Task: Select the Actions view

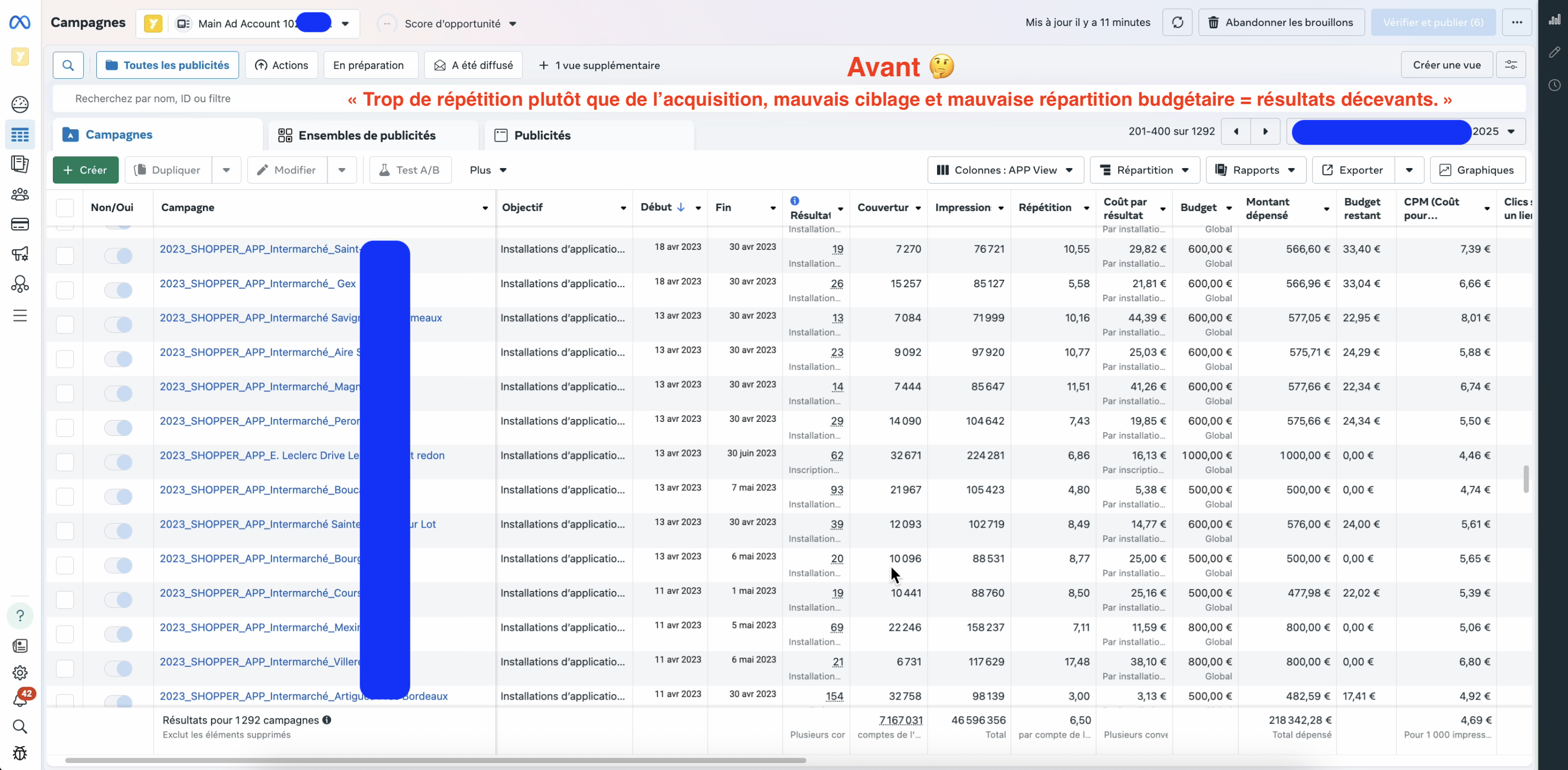Action: tap(281, 65)
